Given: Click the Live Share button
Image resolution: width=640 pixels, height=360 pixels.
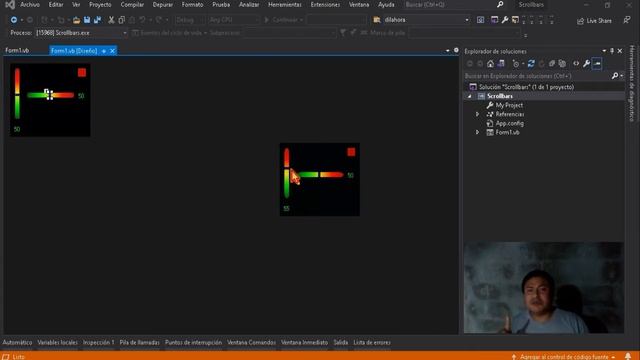Looking at the screenshot, I should pyautogui.click(x=594, y=20).
